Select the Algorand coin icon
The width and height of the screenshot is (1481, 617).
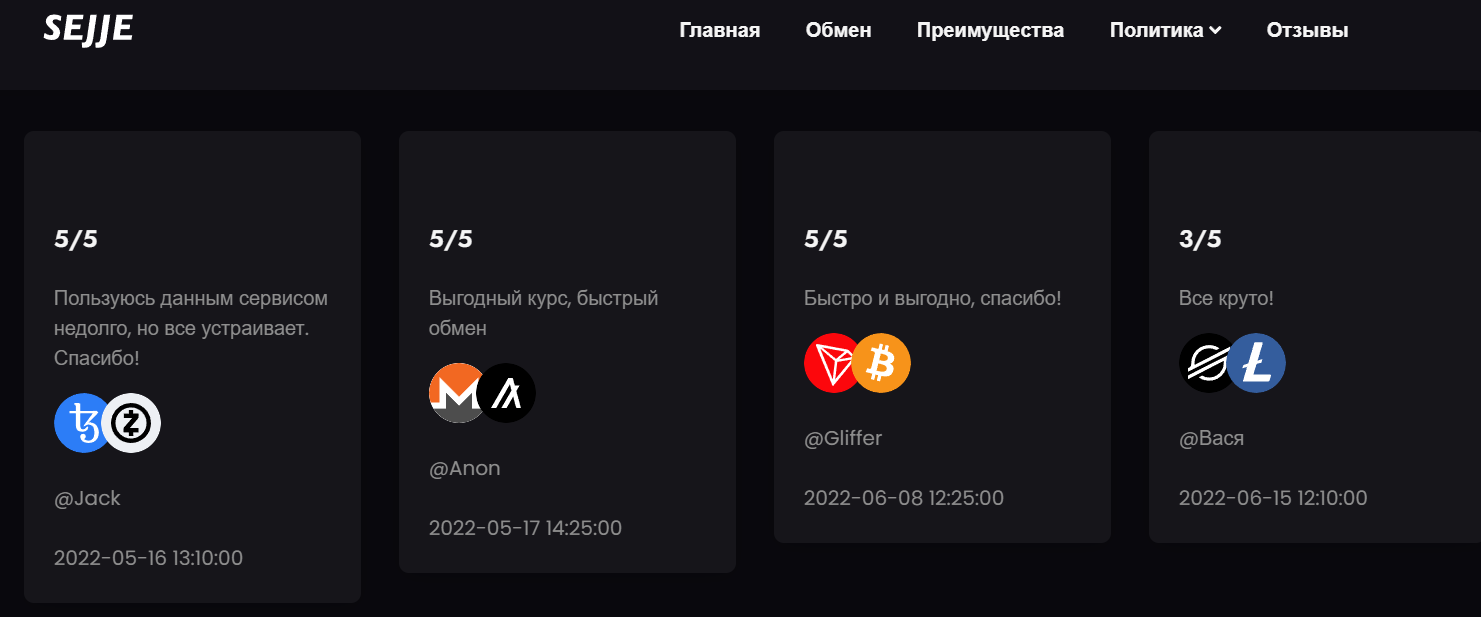point(506,393)
